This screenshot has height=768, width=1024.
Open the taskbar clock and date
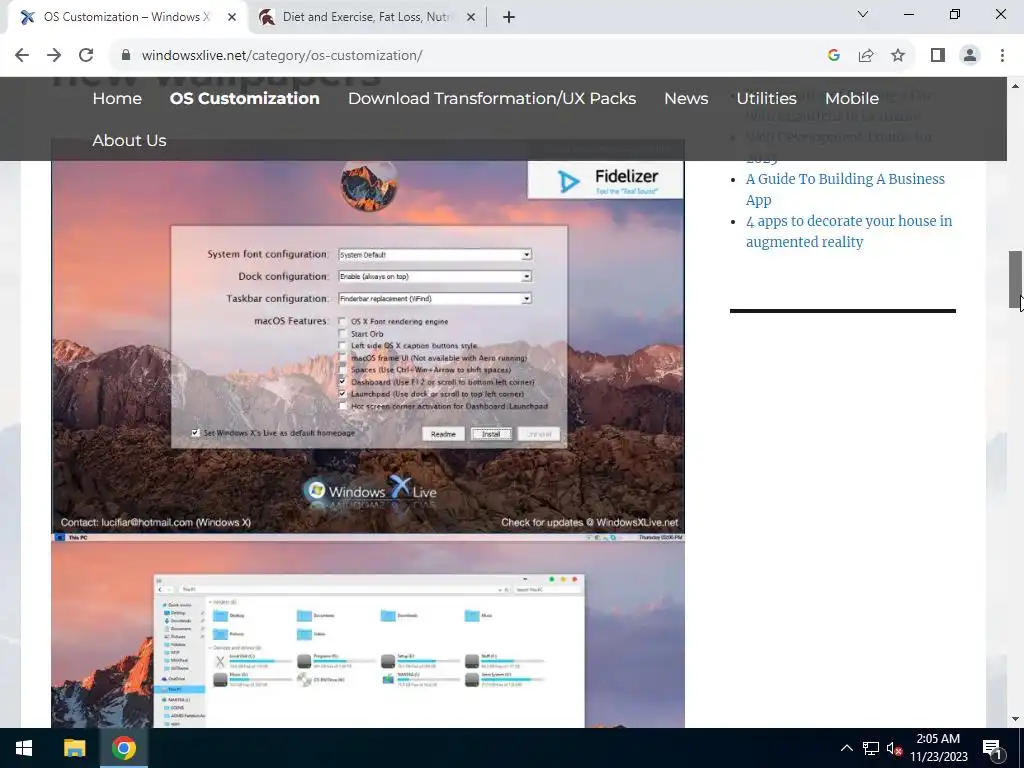[x=938, y=748]
